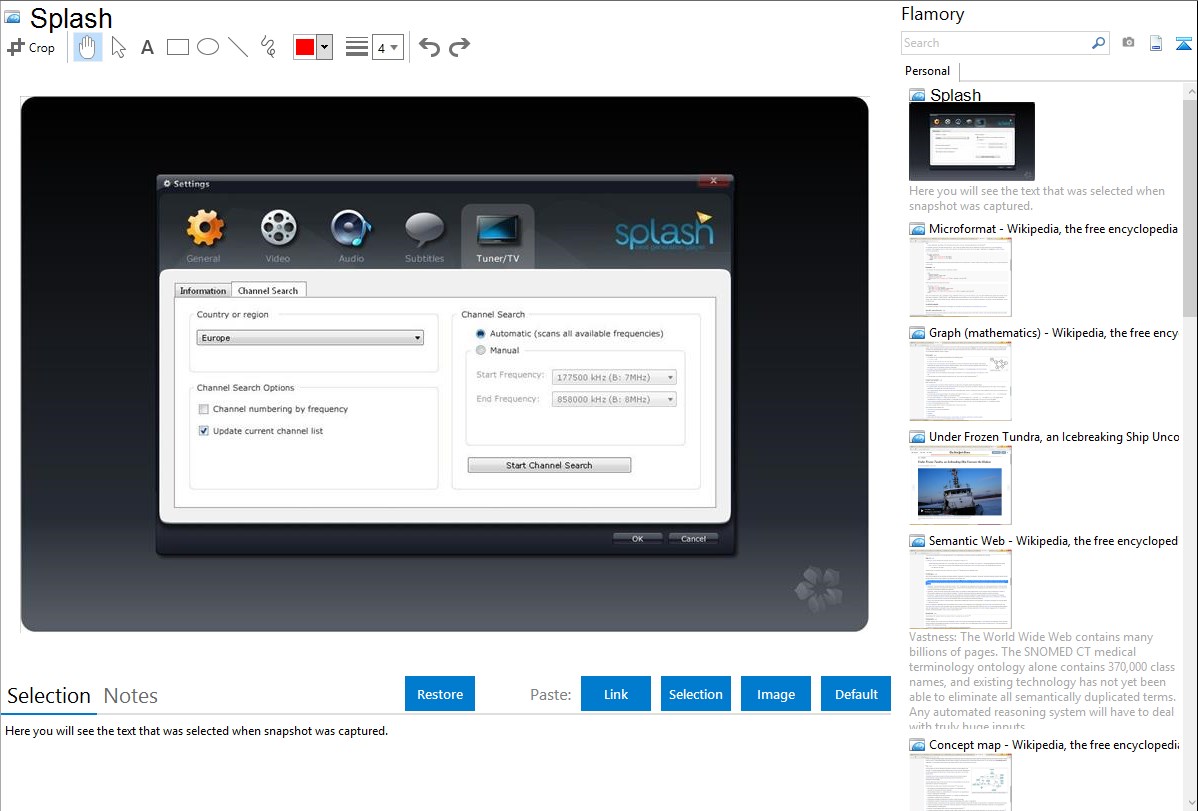Image resolution: width=1198 pixels, height=811 pixels.
Task: Choose the arrow pointer tool
Action: 118,47
